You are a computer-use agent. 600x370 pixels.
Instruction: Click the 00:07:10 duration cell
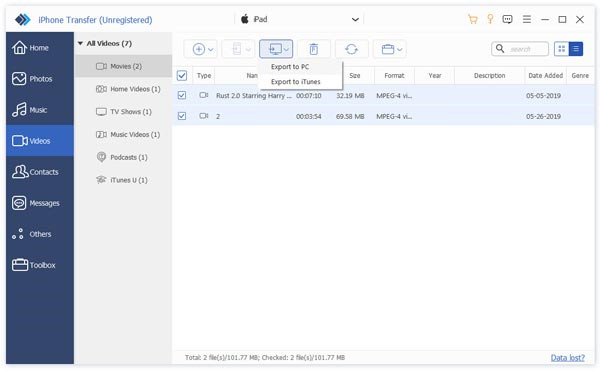click(x=308, y=96)
